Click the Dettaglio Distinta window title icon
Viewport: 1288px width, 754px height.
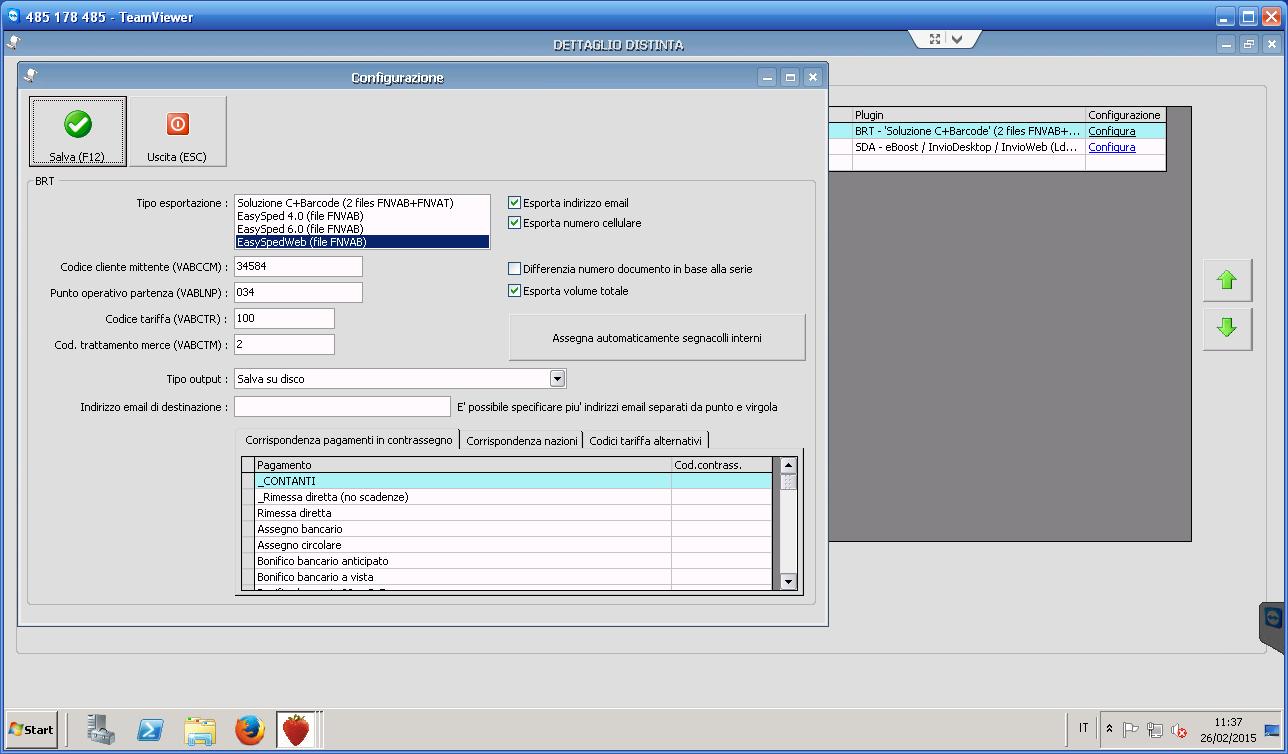pyautogui.click(x=14, y=43)
